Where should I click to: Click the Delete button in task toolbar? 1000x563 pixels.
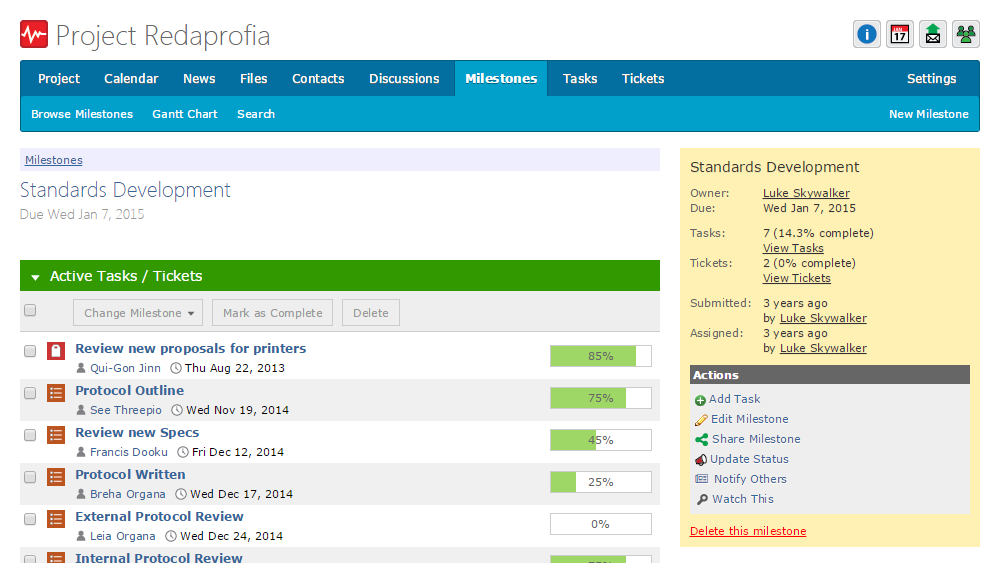pyautogui.click(x=371, y=313)
